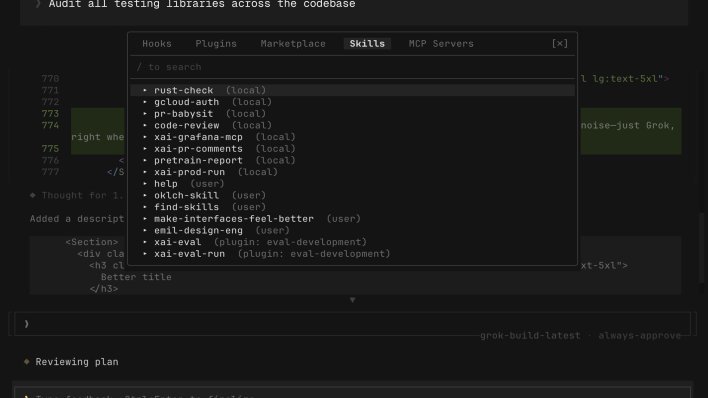Expand the pr-babysit skill arrow
708x398 pixels.
pyautogui.click(x=145, y=114)
